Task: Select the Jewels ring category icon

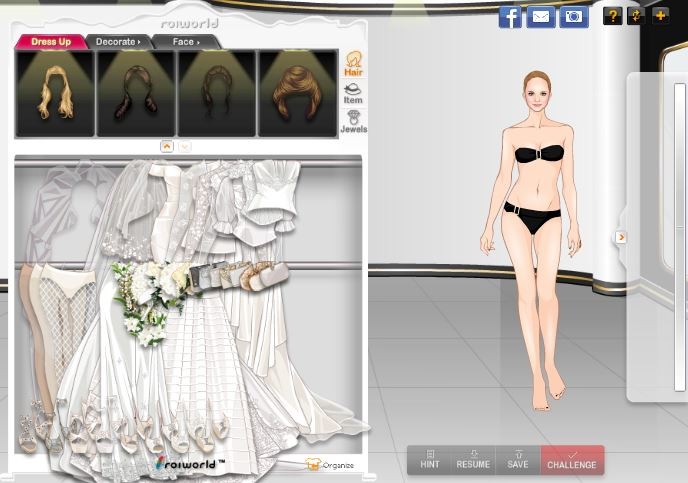Action: point(353,122)
